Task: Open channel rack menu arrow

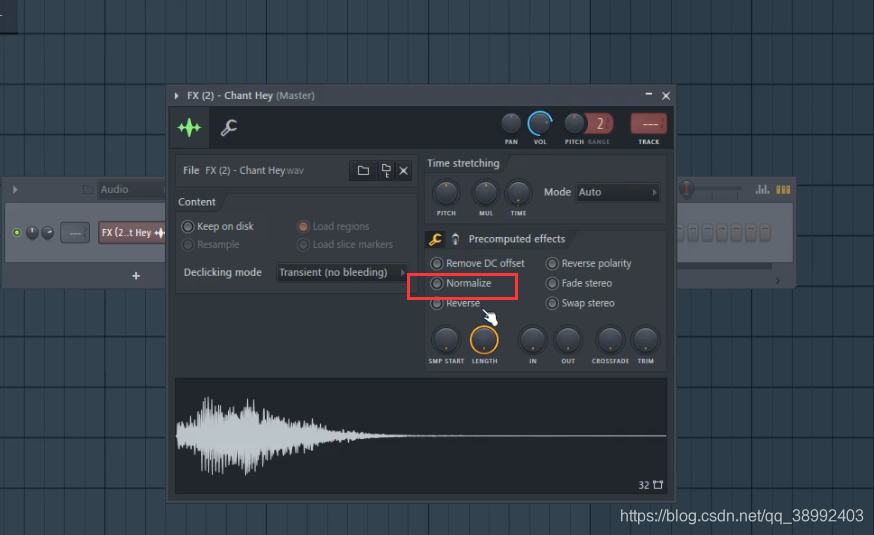Action: click(x=15, y=189)
